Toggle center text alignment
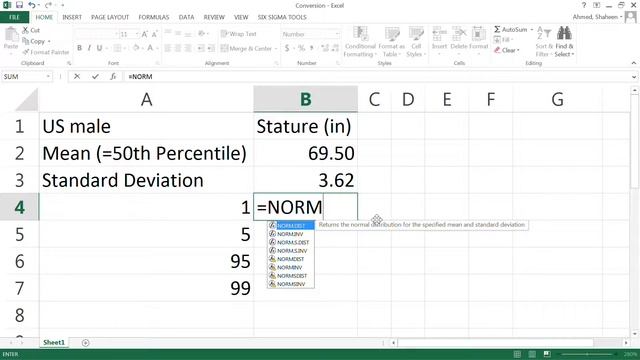This screenshot has height=360, width=640. (x=178, y=48)
